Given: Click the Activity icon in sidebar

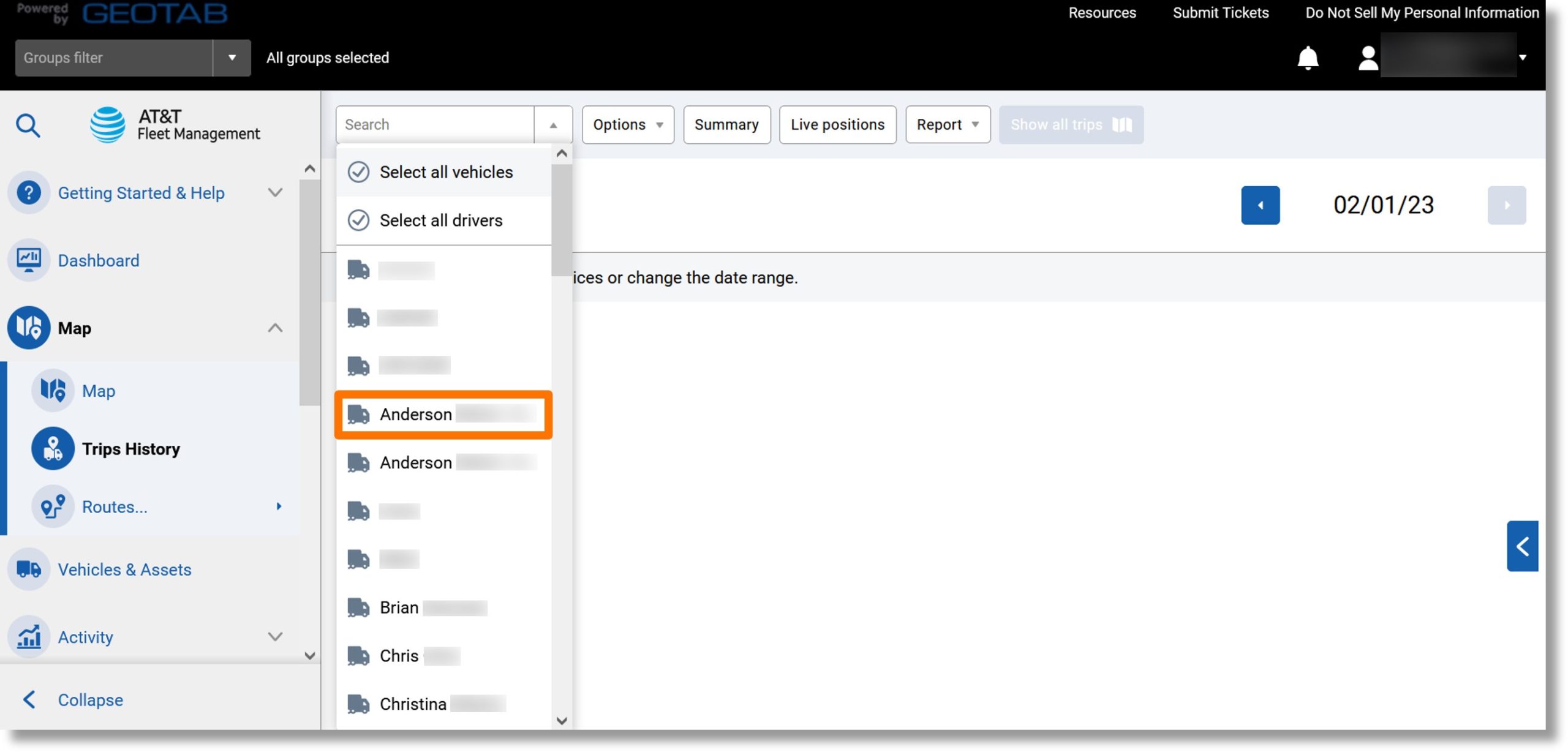Looking at the screenshot, I should 29,636.
